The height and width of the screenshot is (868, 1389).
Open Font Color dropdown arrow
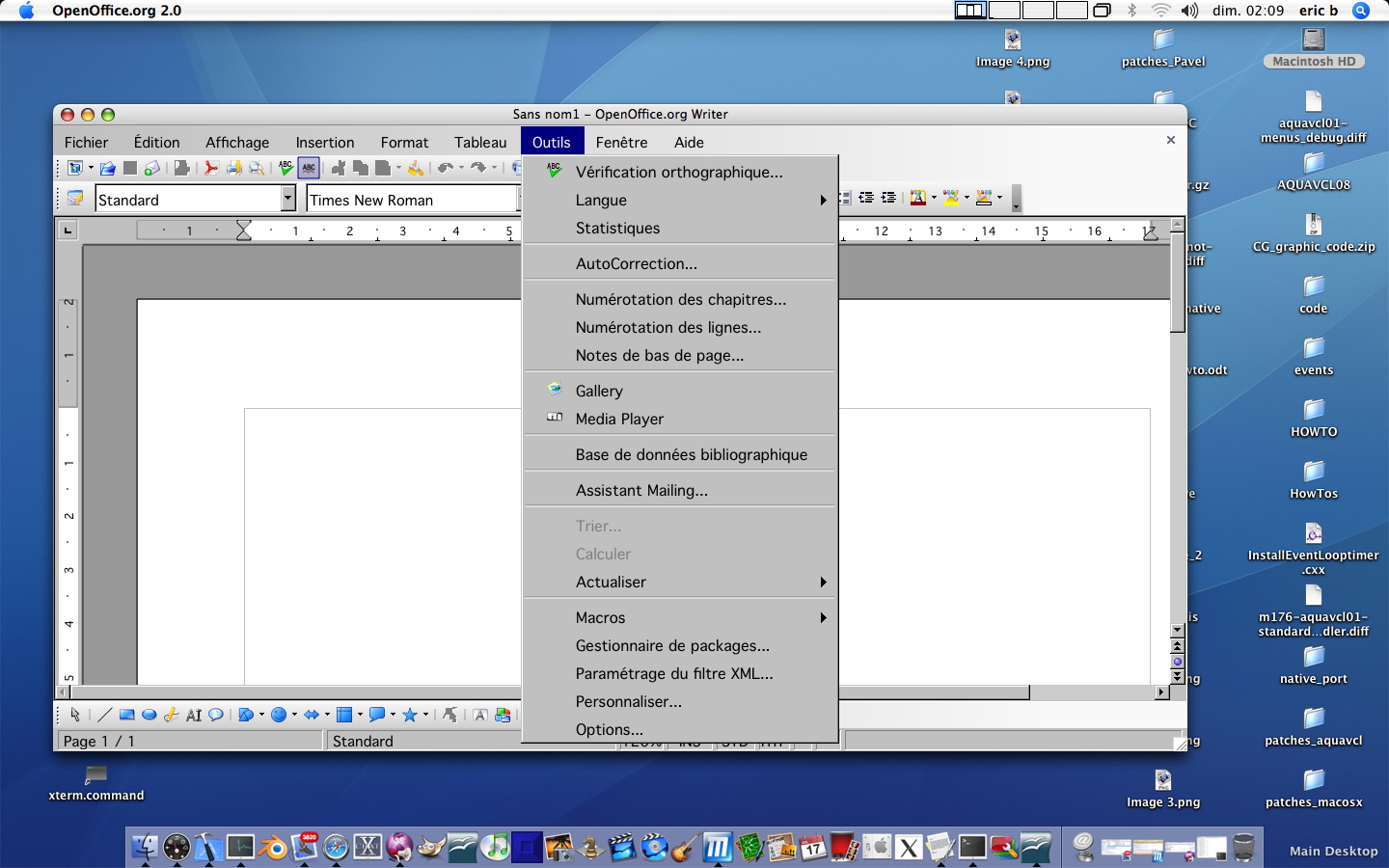(x=934, y=198)
